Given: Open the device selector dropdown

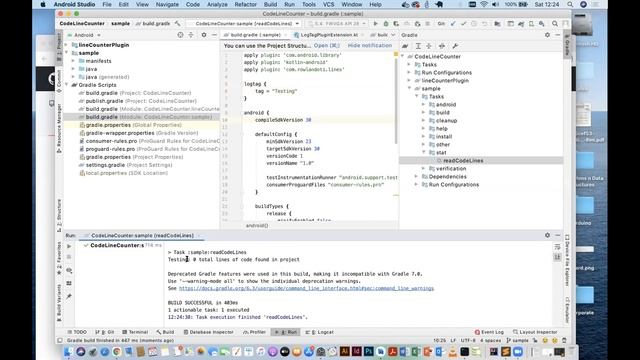Looking at the screenshot, I should point(337,24).
